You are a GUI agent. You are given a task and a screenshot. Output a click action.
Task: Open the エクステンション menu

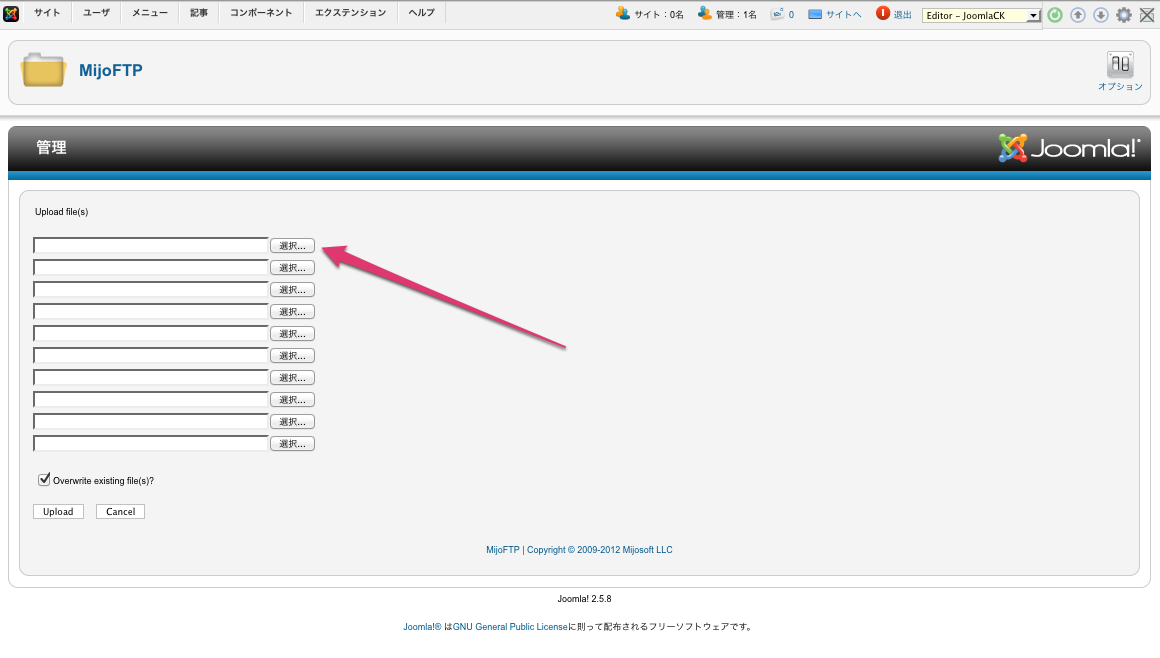(350, 13)
